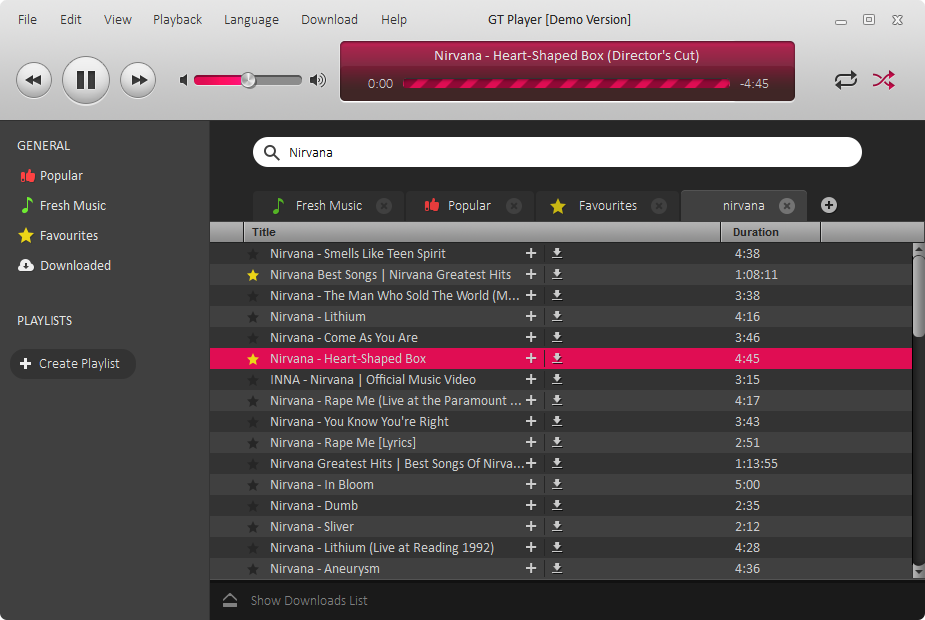Add Smells Like Teen Spirit to playlist
The image size is (925, 620).
point(531,253)
